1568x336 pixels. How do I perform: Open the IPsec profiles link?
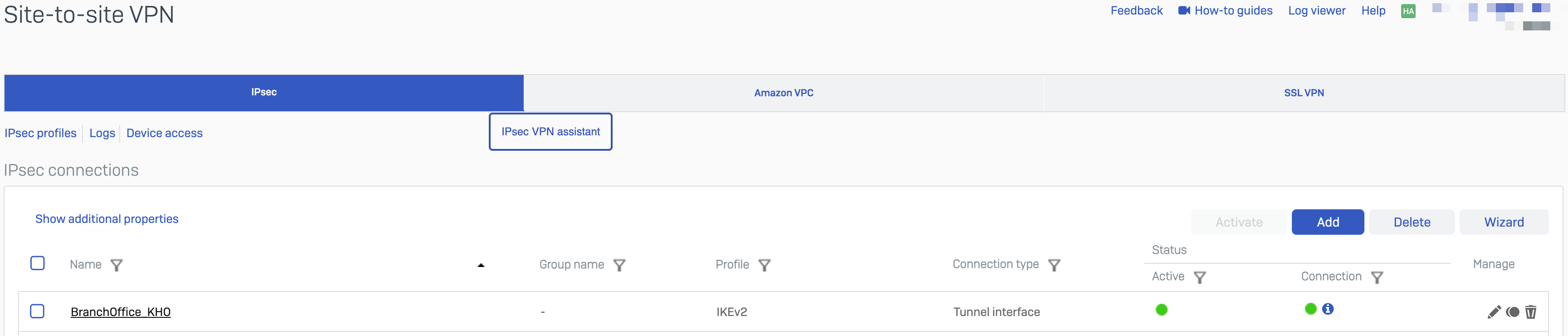click(x=41, y=133)
